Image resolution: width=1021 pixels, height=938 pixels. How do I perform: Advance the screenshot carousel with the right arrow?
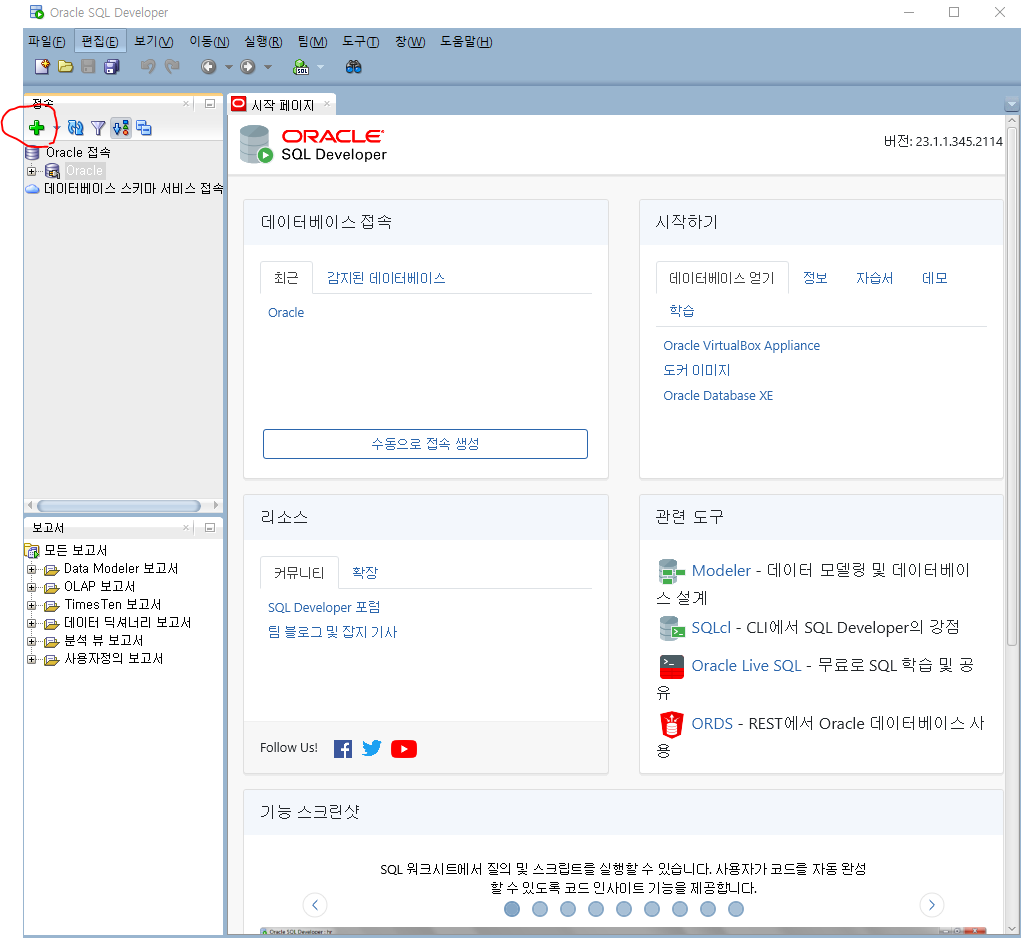click(x=931, y=904)
